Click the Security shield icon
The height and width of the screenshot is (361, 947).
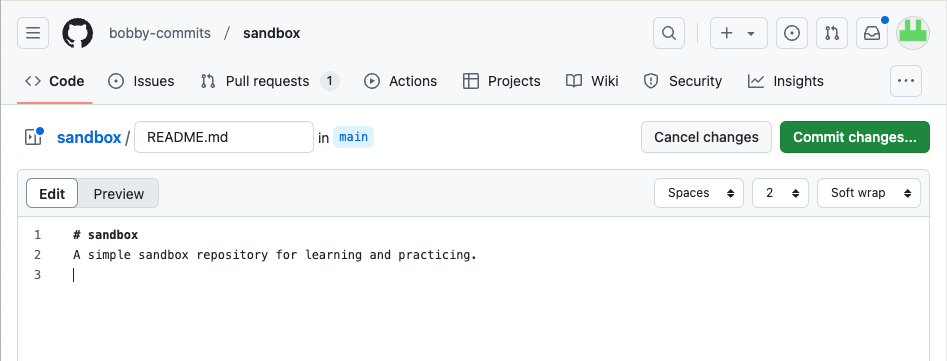point(651,81)
